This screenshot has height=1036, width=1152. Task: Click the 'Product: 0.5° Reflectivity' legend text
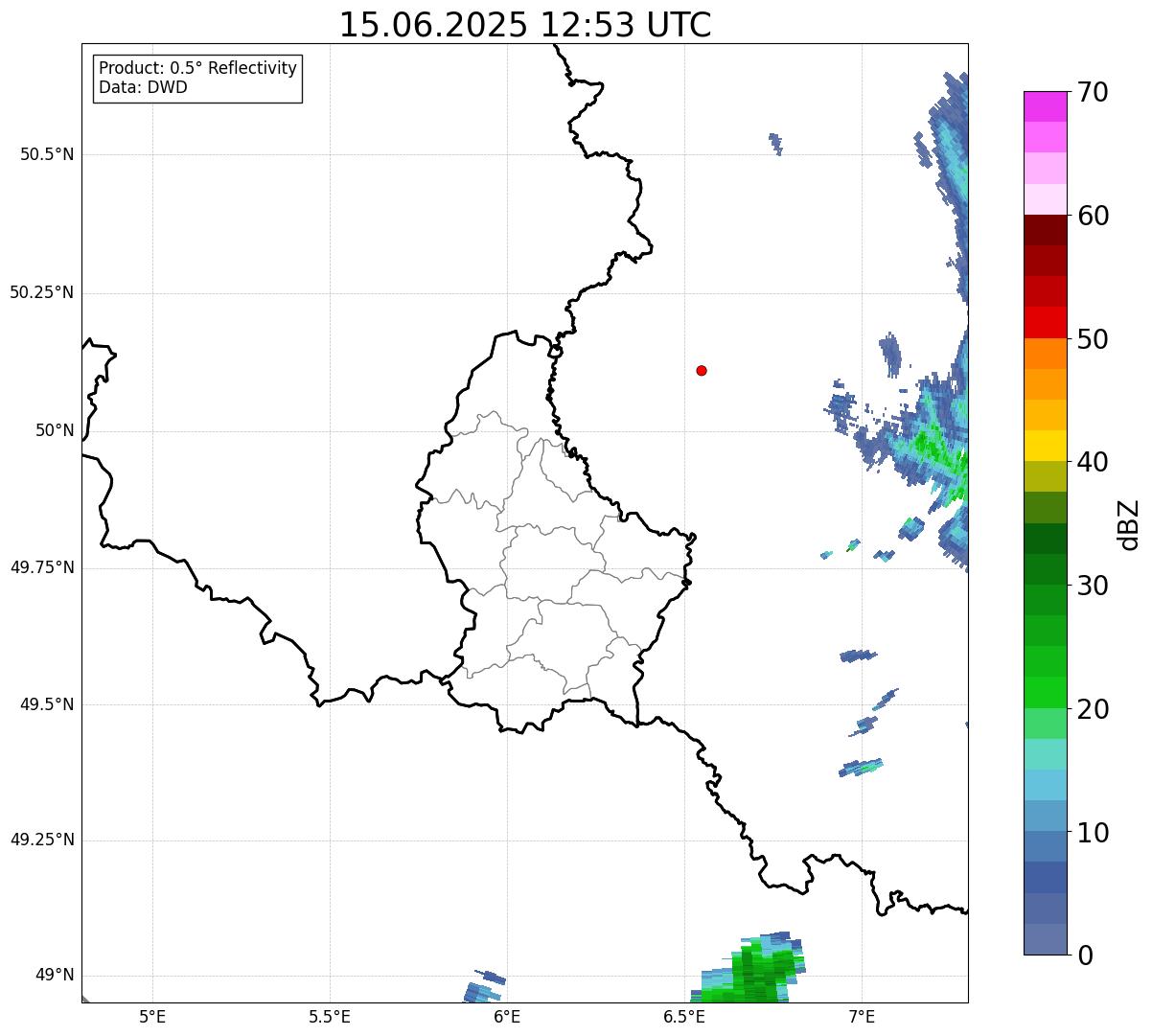(197, 68)
